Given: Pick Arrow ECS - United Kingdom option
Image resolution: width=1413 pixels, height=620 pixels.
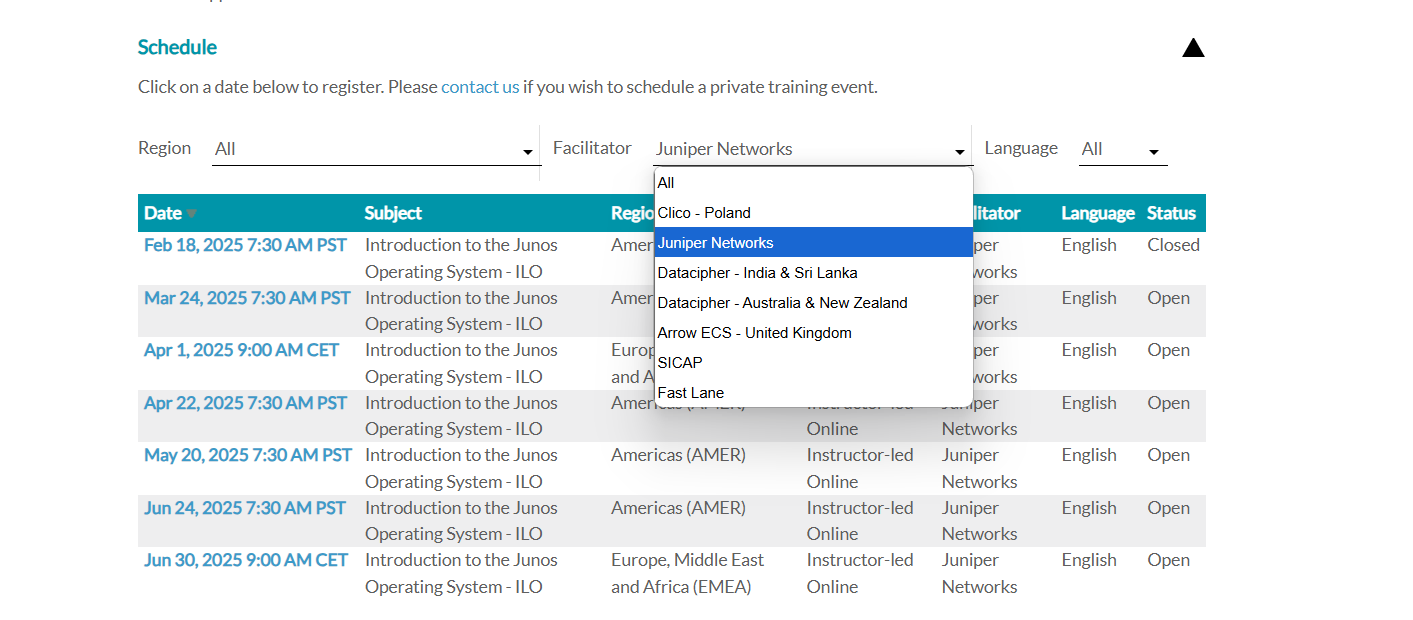Looking at the screenshot, I should coord(813,333).
